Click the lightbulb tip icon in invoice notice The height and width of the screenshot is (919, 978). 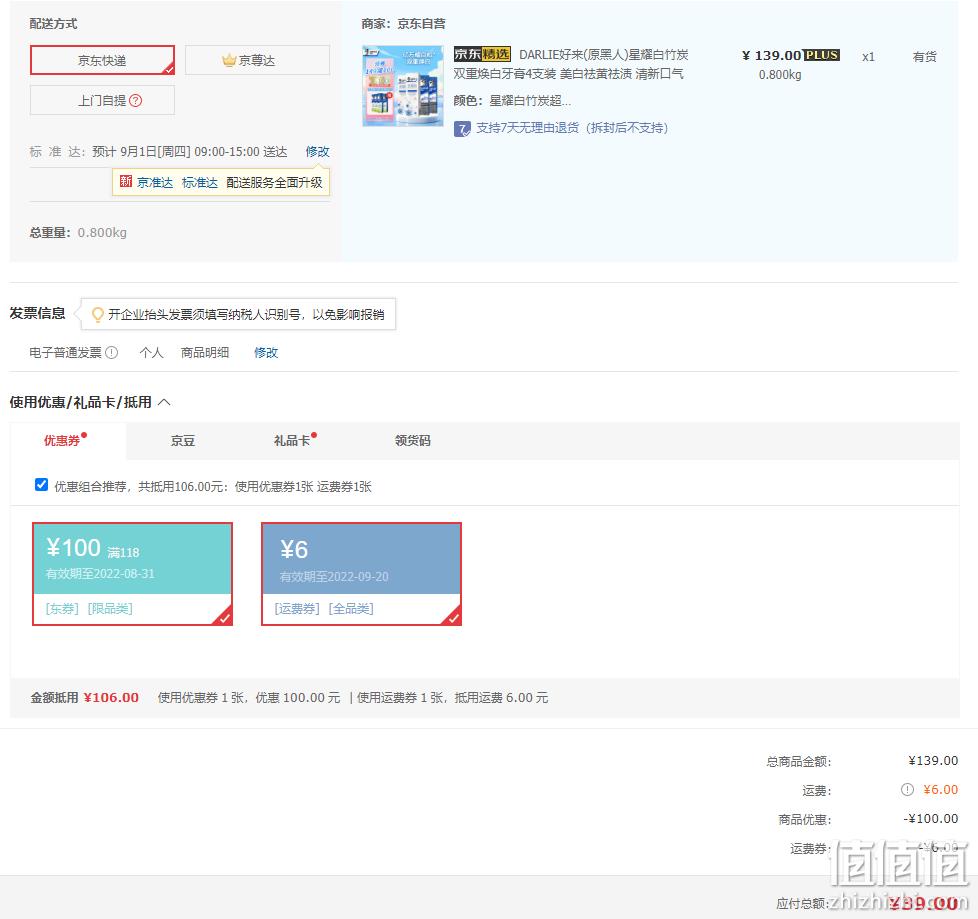(97, 314)
